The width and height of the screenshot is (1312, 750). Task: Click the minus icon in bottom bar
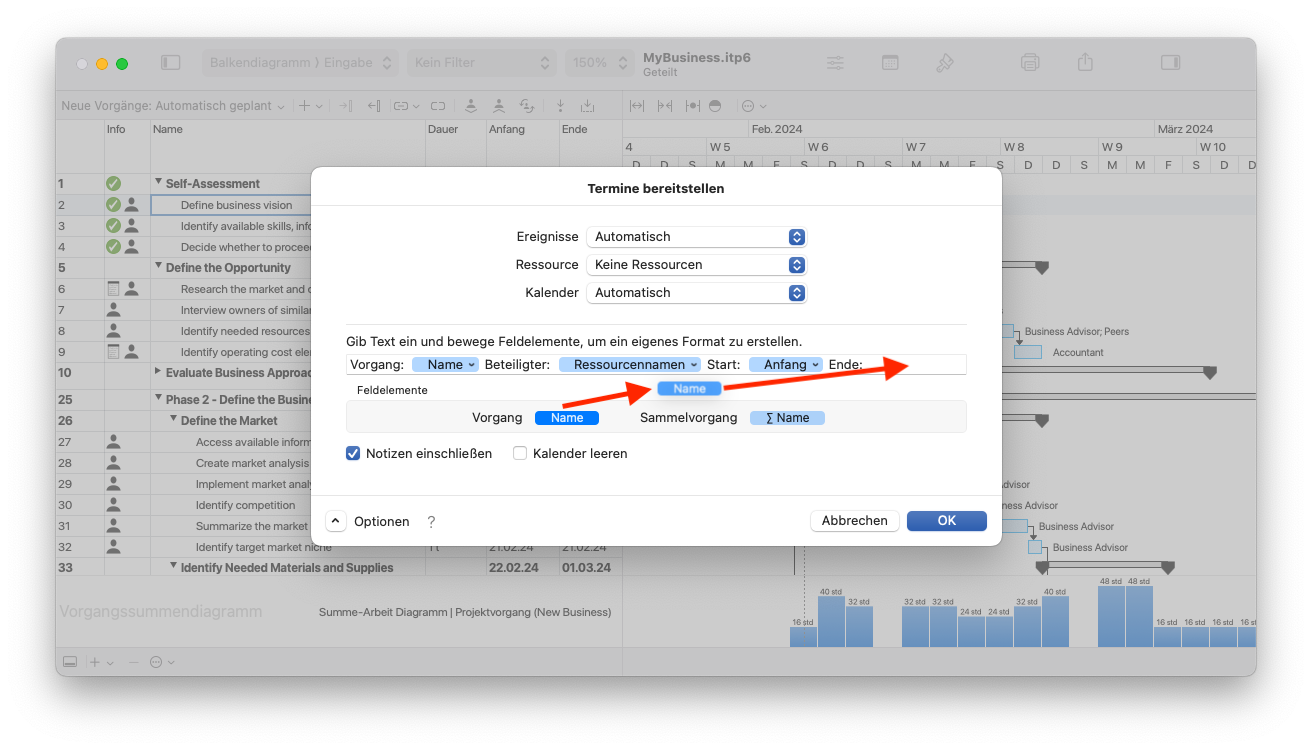133,662
